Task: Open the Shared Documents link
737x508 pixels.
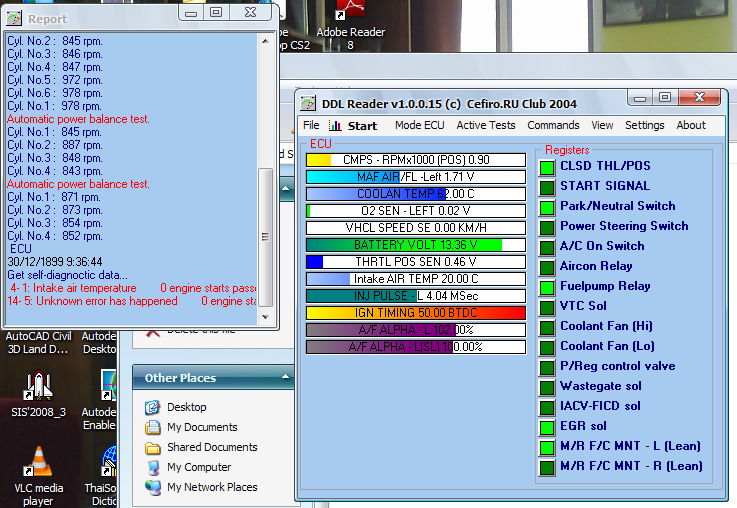Action: coord(212,447)
